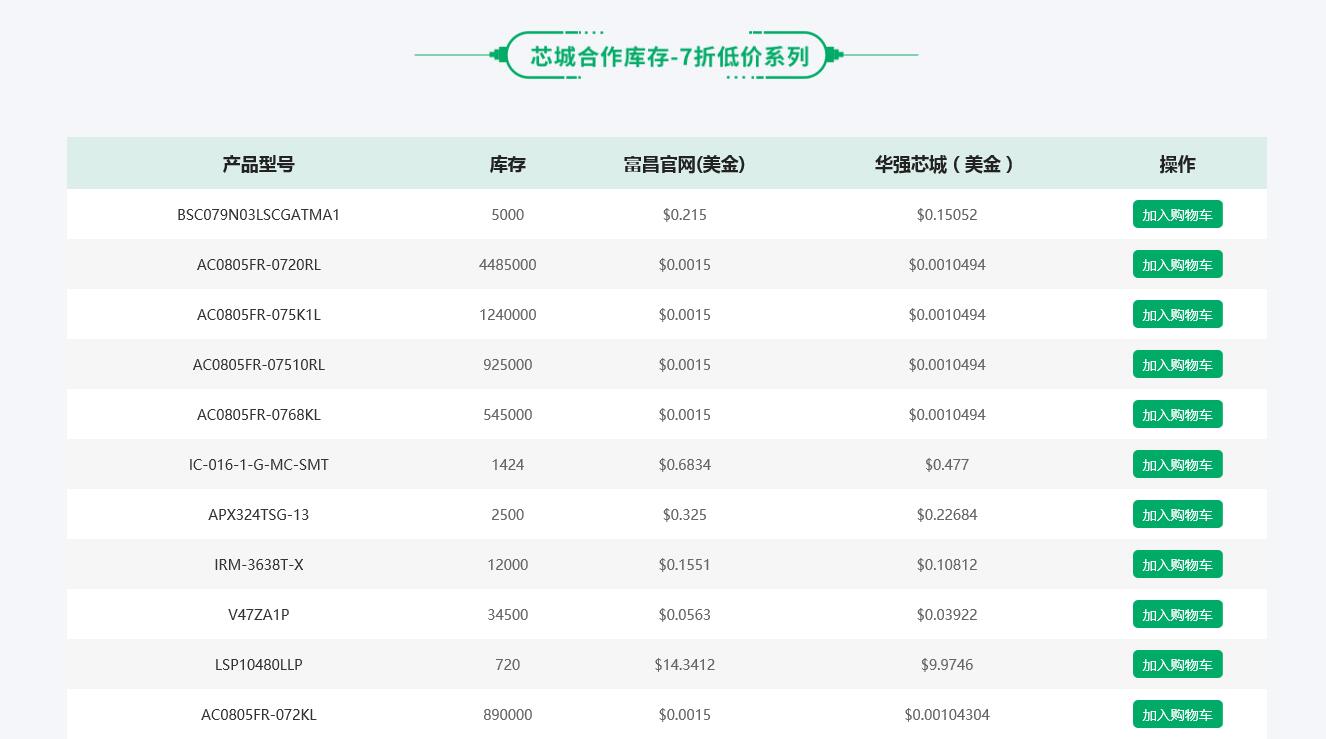Add IRM-3638T-X to the shopping cart
Viewport: 1326px width, 739px height.
[x=1177, y=564]
